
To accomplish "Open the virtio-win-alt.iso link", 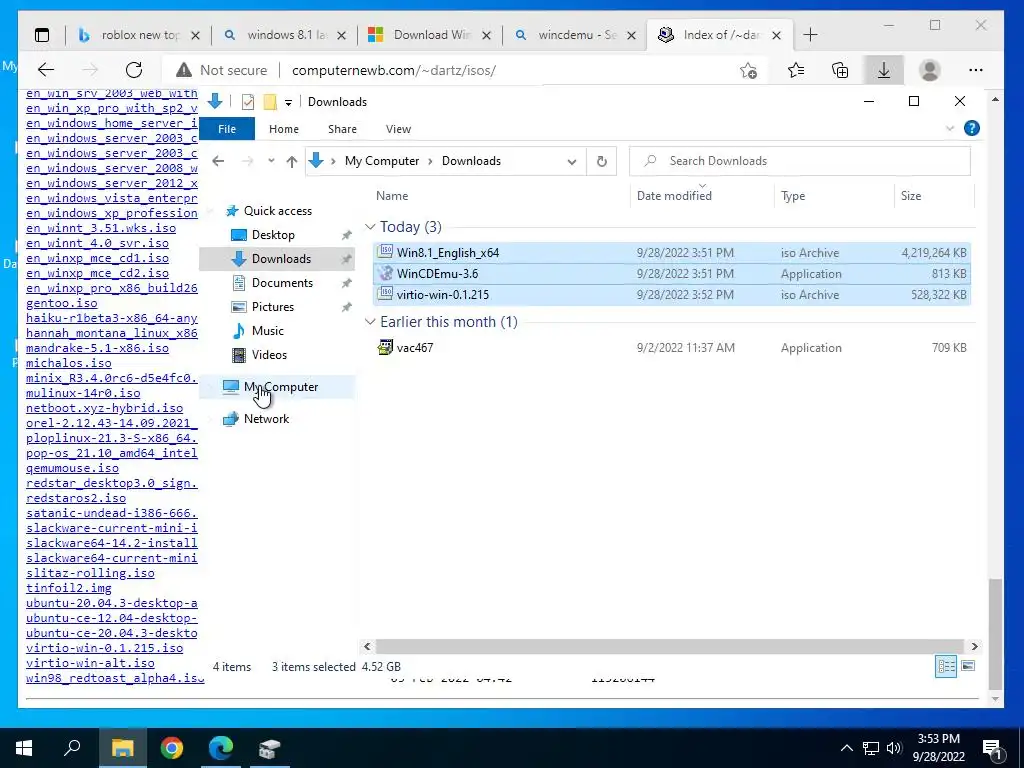I will (90, 664).
